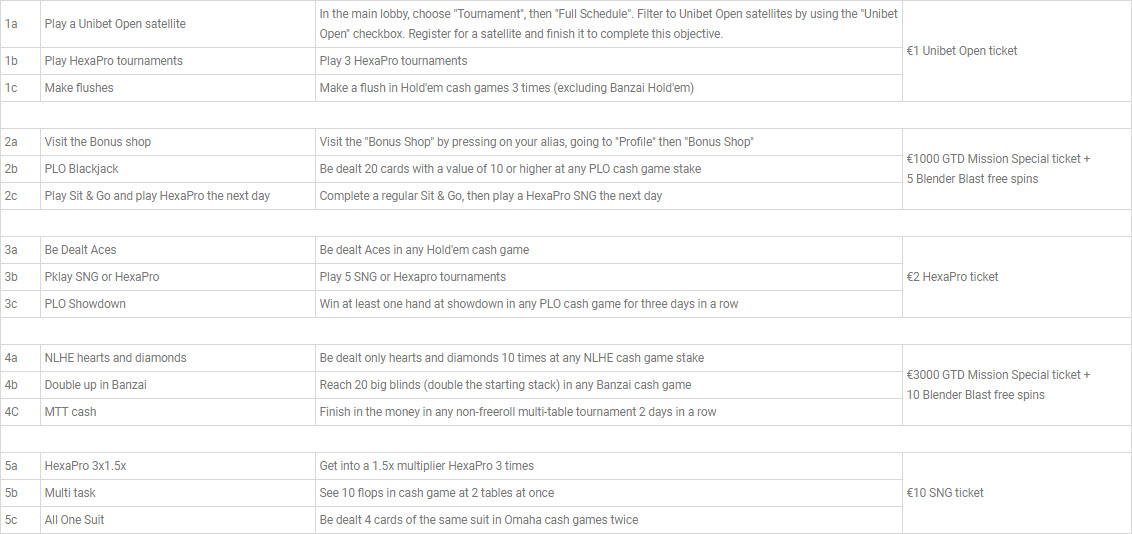Select the "MTT cash" mission name
This screenshot has width=1132, height=534.
(x=71, y=412)
